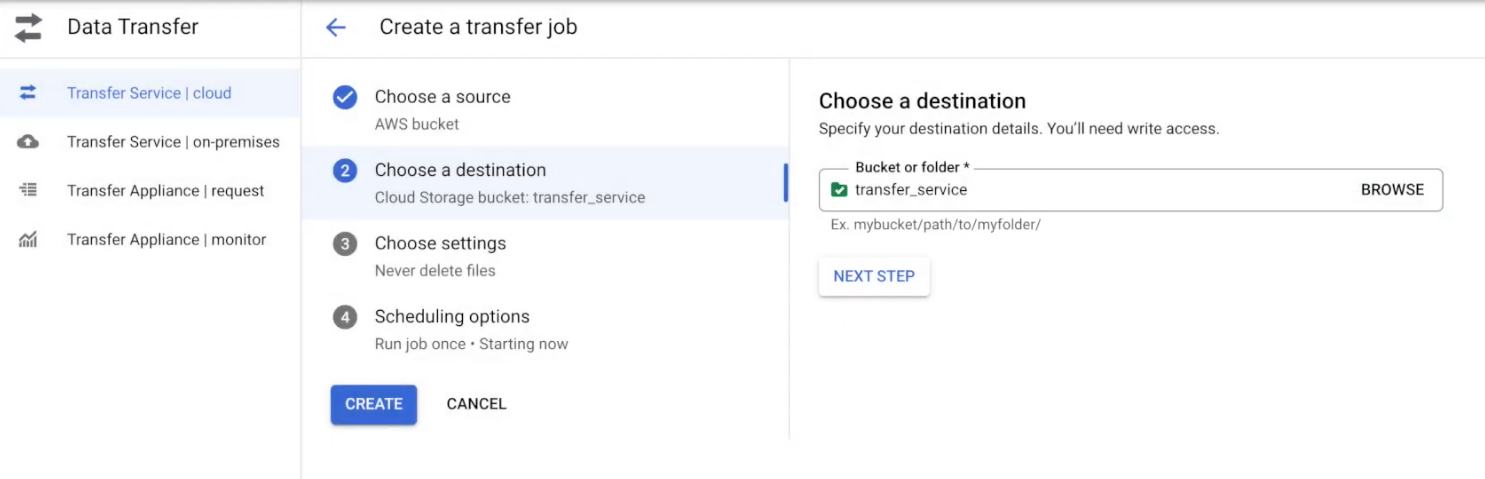Screen dimensions: 1485x479
Task: Click the green bucket icon in field
Action: 840,190
